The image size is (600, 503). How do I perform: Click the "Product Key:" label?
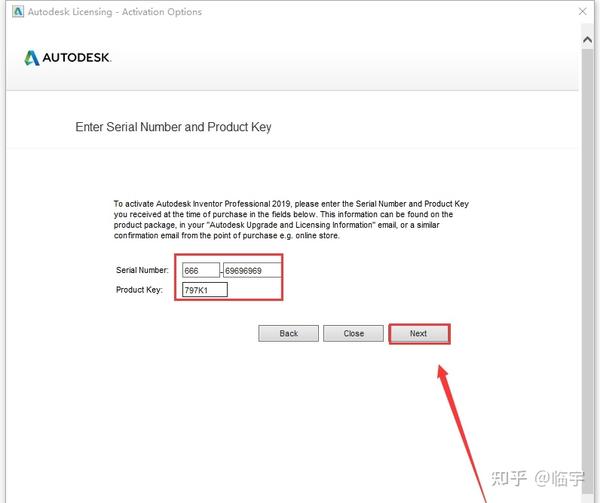139,290
